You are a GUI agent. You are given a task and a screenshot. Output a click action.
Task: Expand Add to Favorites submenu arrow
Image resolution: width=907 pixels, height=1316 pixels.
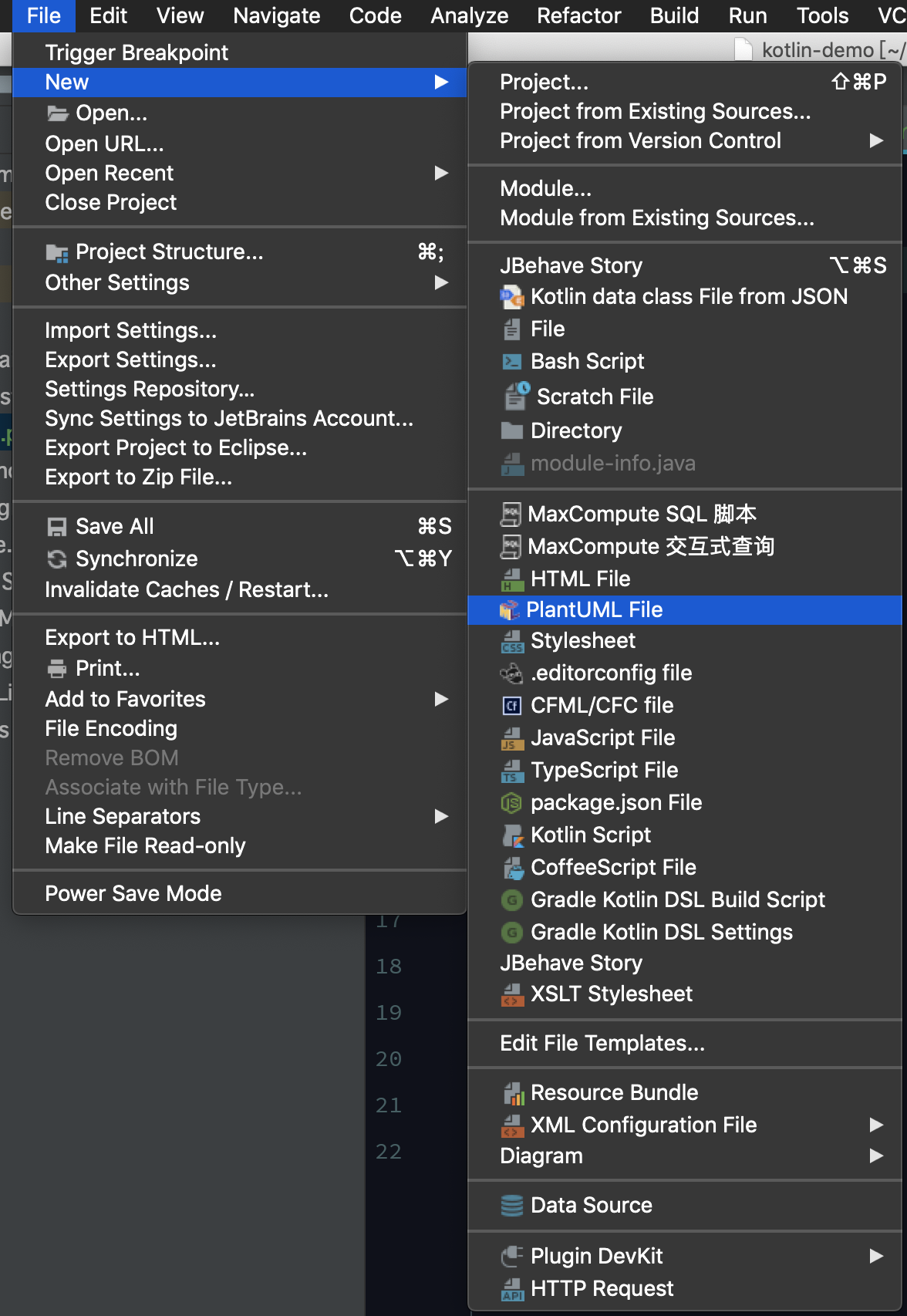(441, 700)
